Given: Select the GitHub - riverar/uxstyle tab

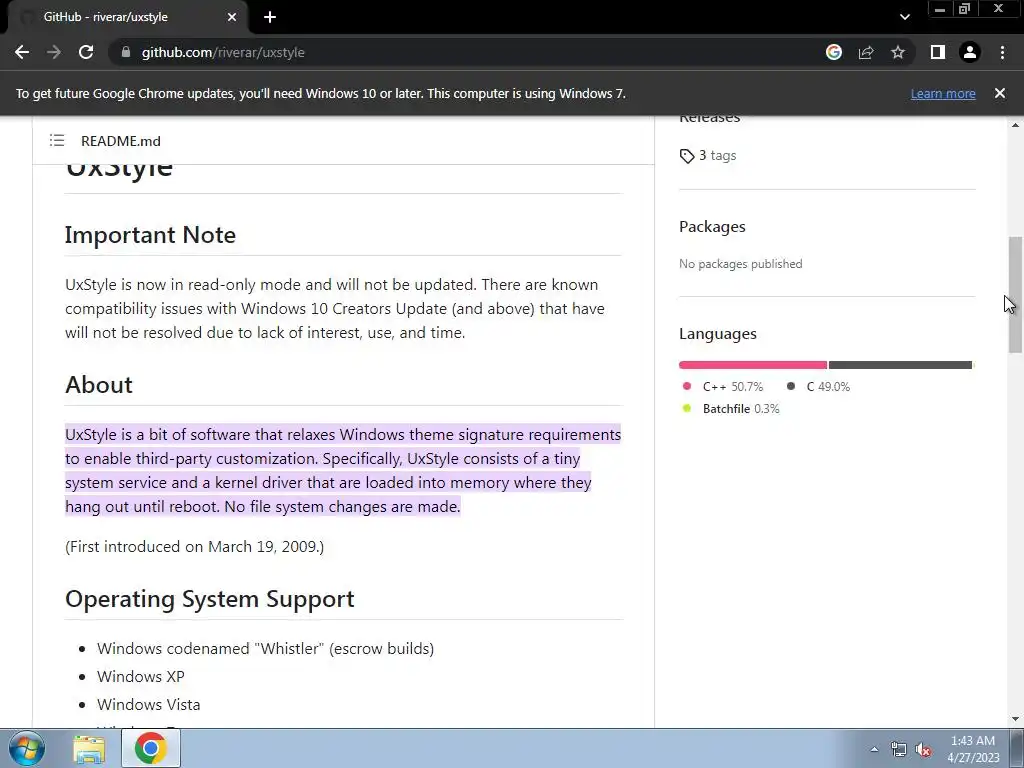Looking at the screenshot, I should [x=127, y=17].
